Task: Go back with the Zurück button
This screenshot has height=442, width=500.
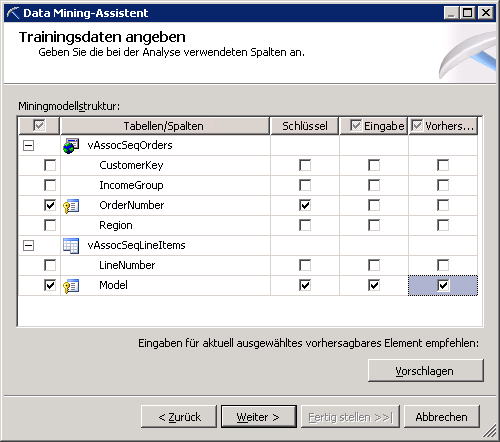Action: coord(179,417)
